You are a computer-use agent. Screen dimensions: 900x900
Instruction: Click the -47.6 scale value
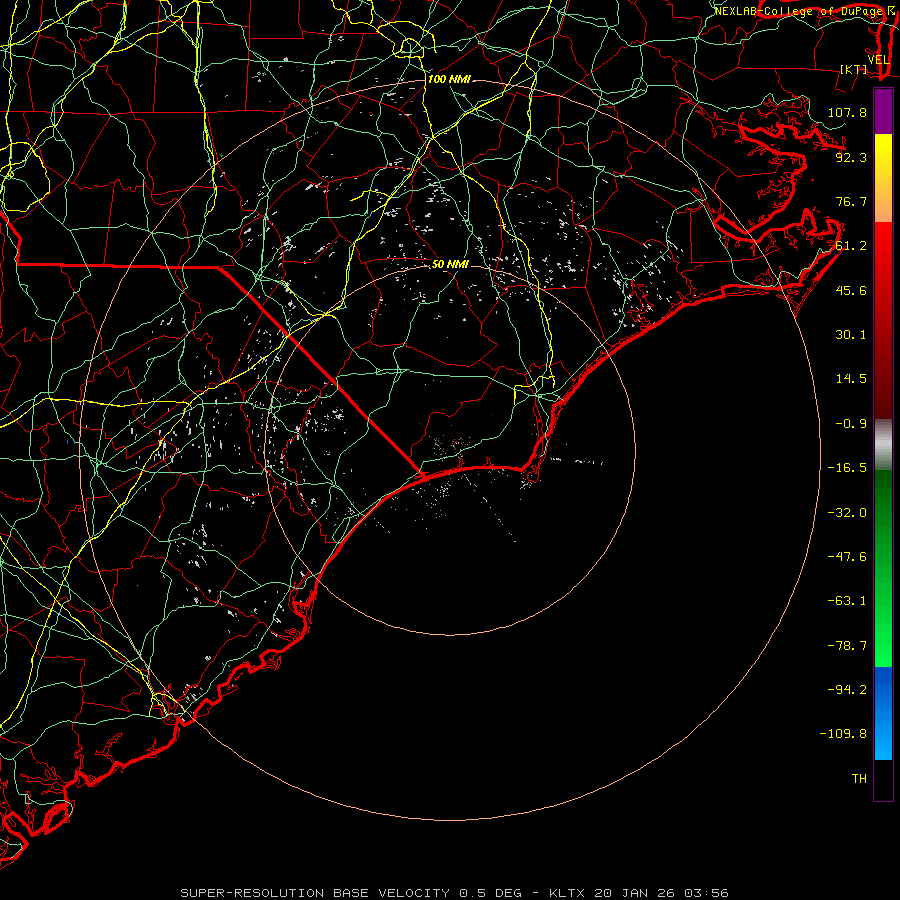coord(847,557)
